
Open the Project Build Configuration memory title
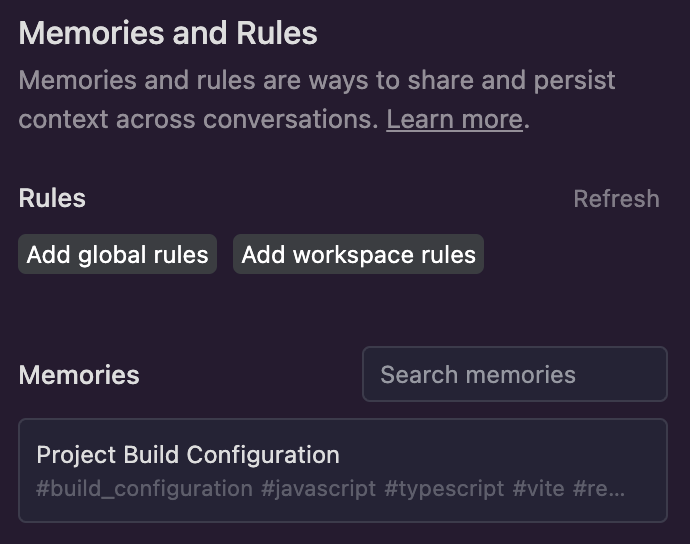pyautogui.click(x=188, y=455)
